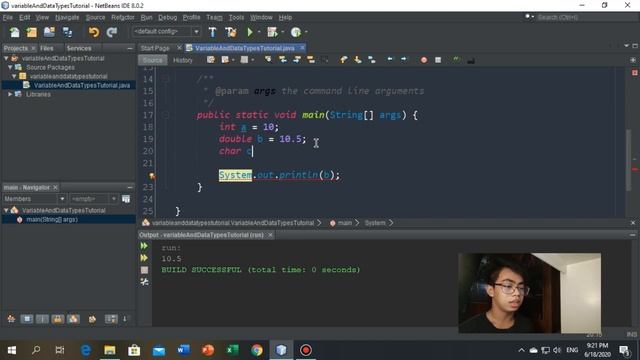Run the project with green play icon

[250, 32]
